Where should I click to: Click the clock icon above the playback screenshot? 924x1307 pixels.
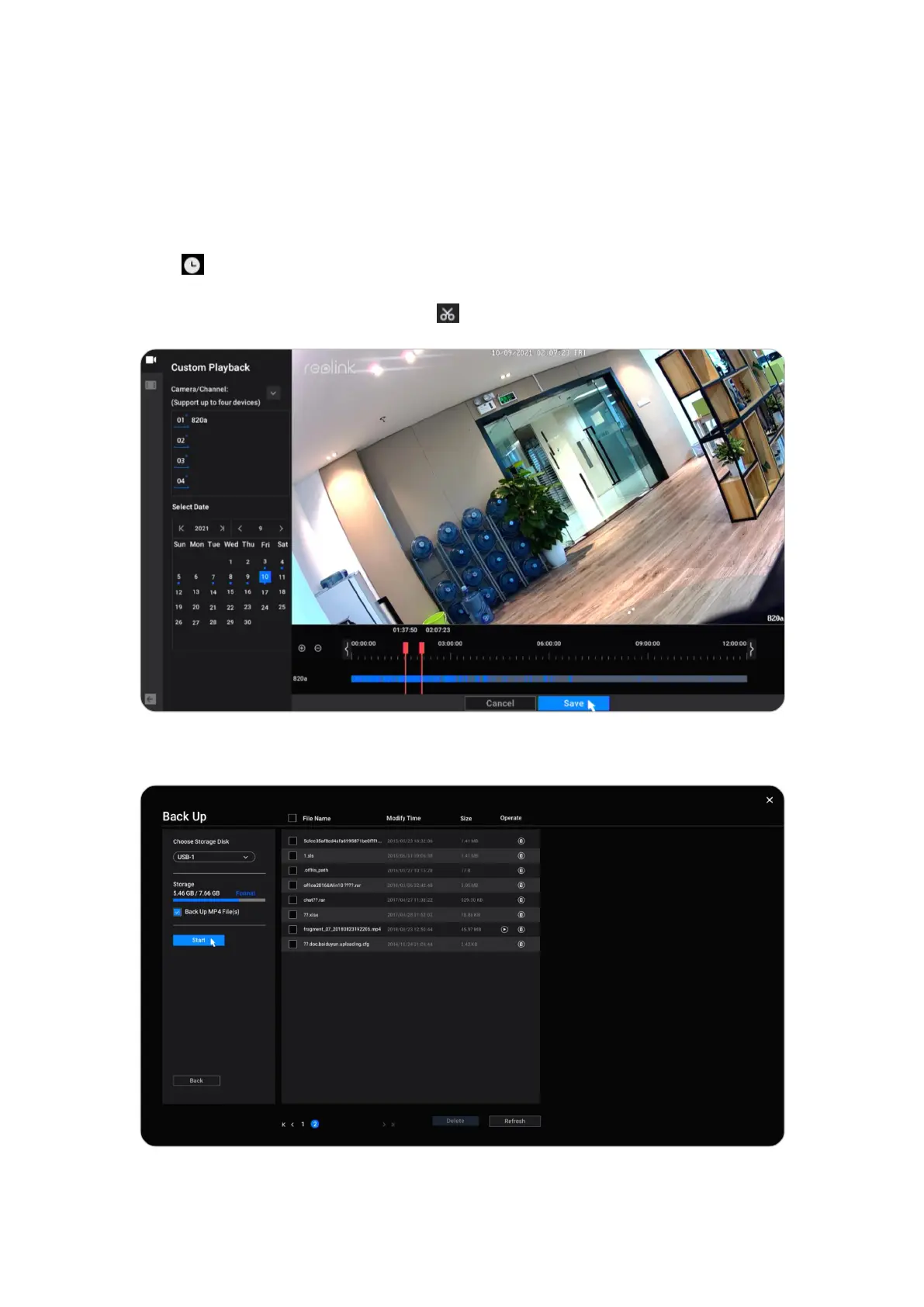192,265
